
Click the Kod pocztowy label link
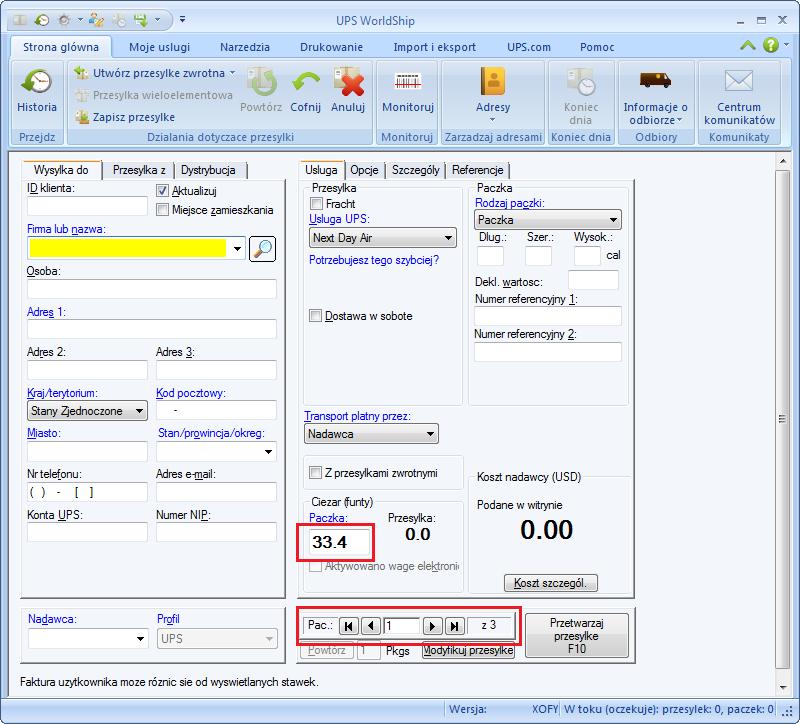click(x=191, y=393)
